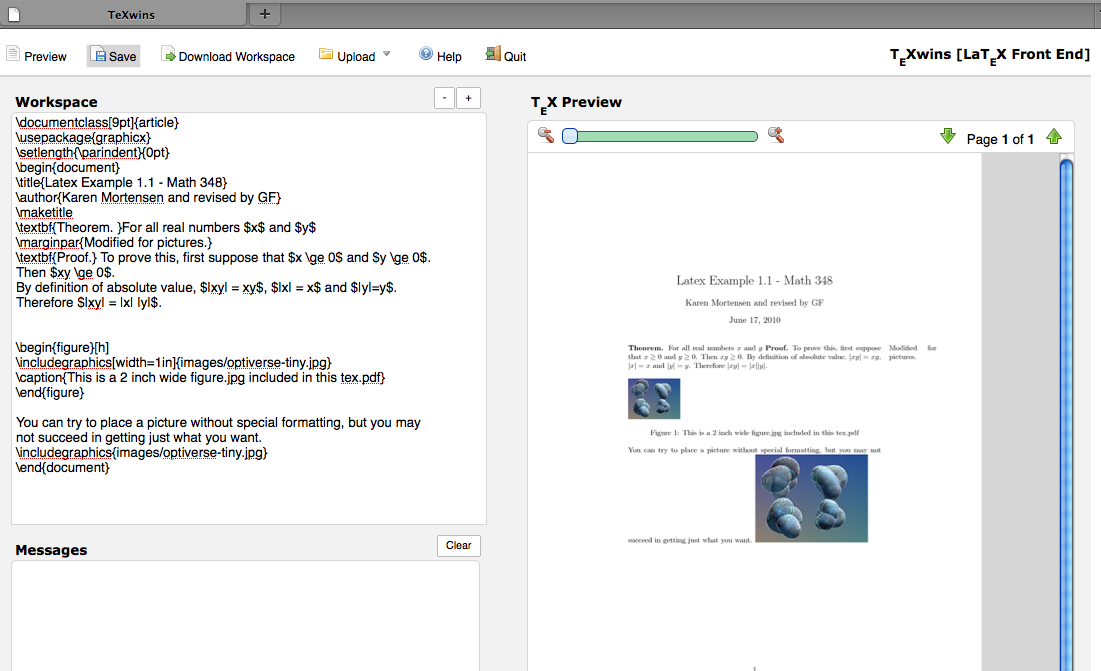Zoom in preview with magnifier plus icon
This screenshot has height=671, width=1101.
tap(775, 136)
